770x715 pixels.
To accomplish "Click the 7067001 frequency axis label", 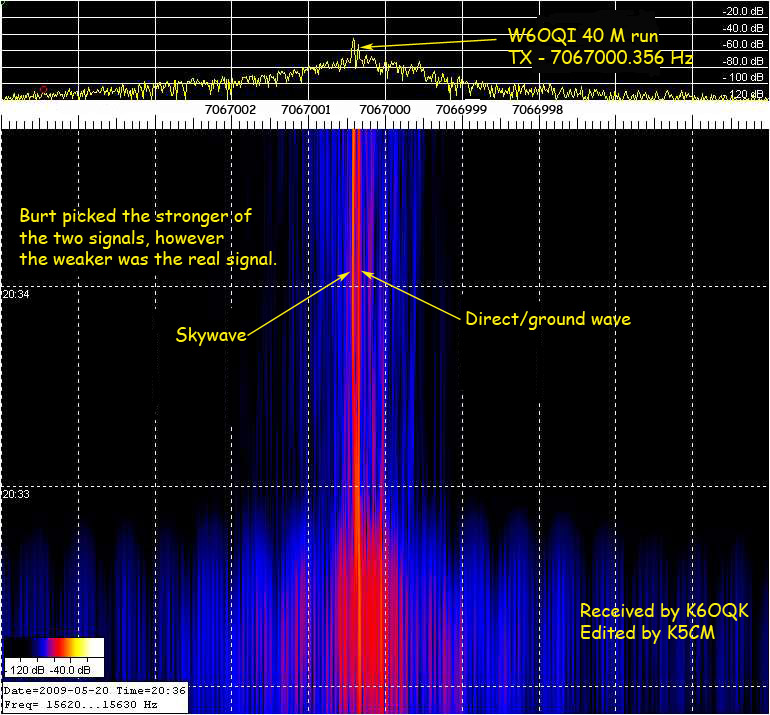I will tap(307, 108).
